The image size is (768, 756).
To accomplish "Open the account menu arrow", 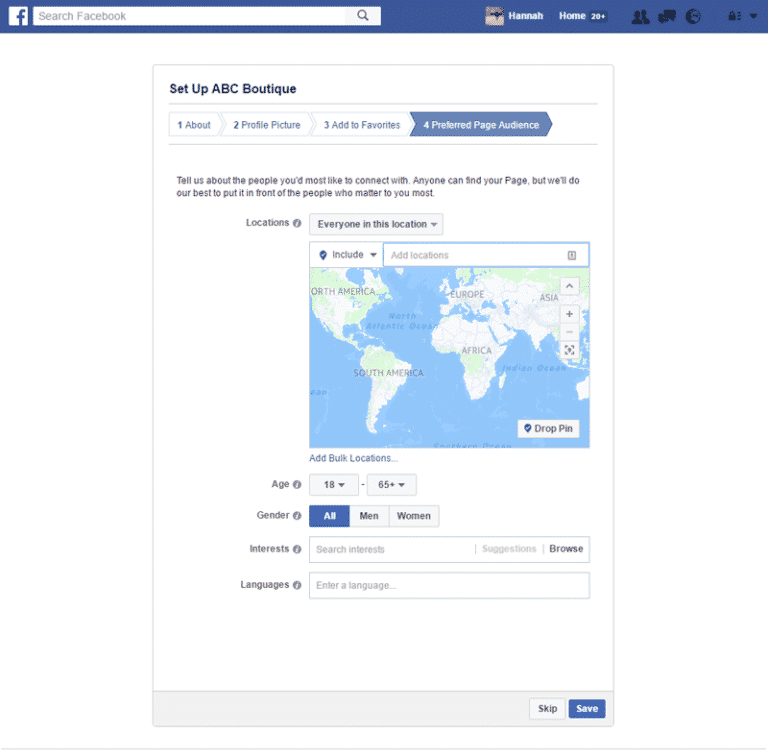I will pos(753,16).
